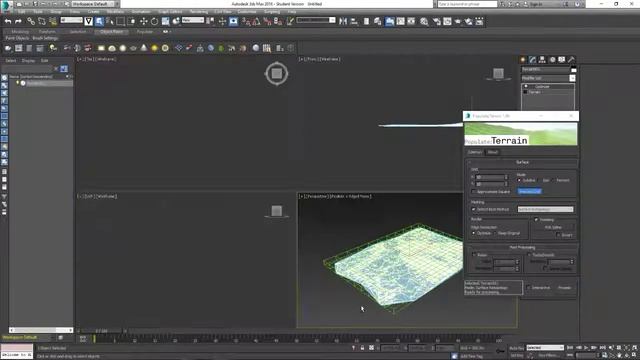Image resolution: width=640 pixels, height=360 pixels.
Task: Click the Redo arrow in main toolbar
Action: [18, 21]
